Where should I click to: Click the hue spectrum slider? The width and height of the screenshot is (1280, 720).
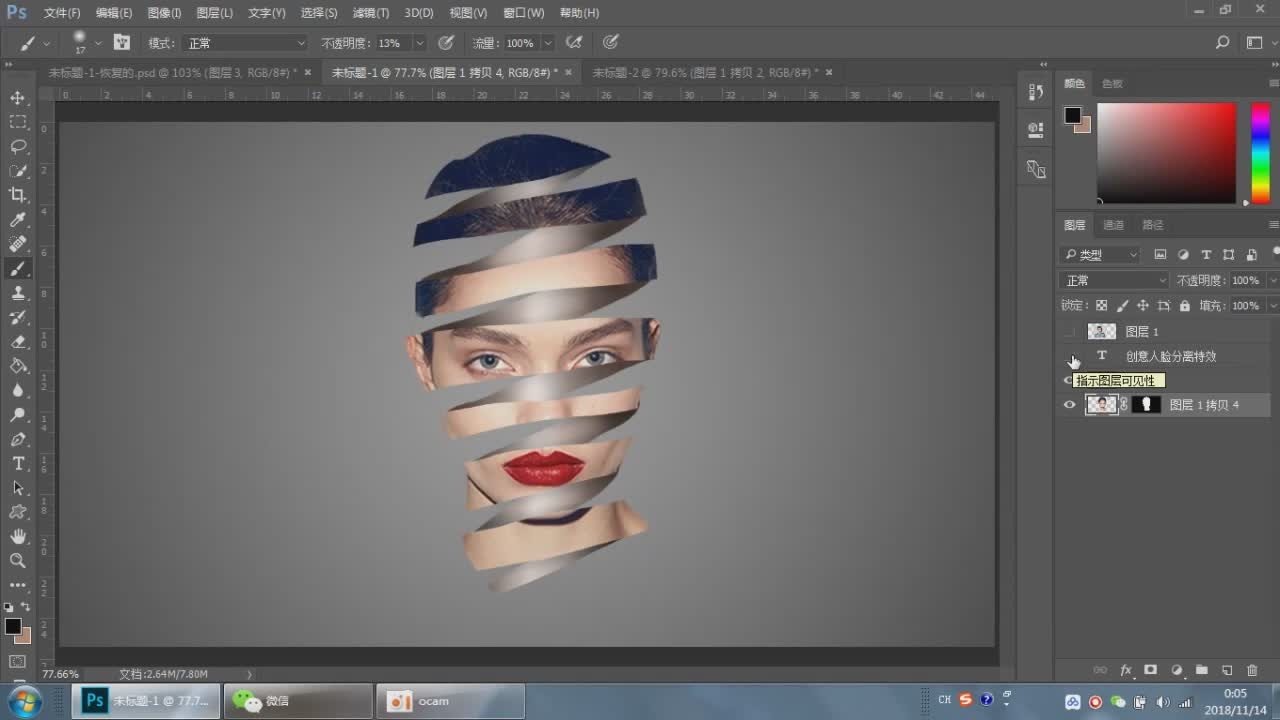[1261, 153]
